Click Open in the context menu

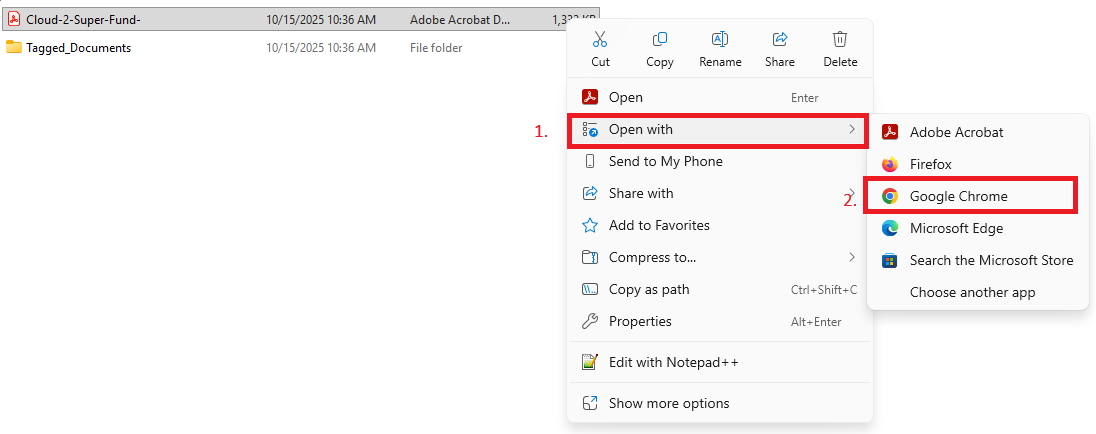click(x=626, y=97)
